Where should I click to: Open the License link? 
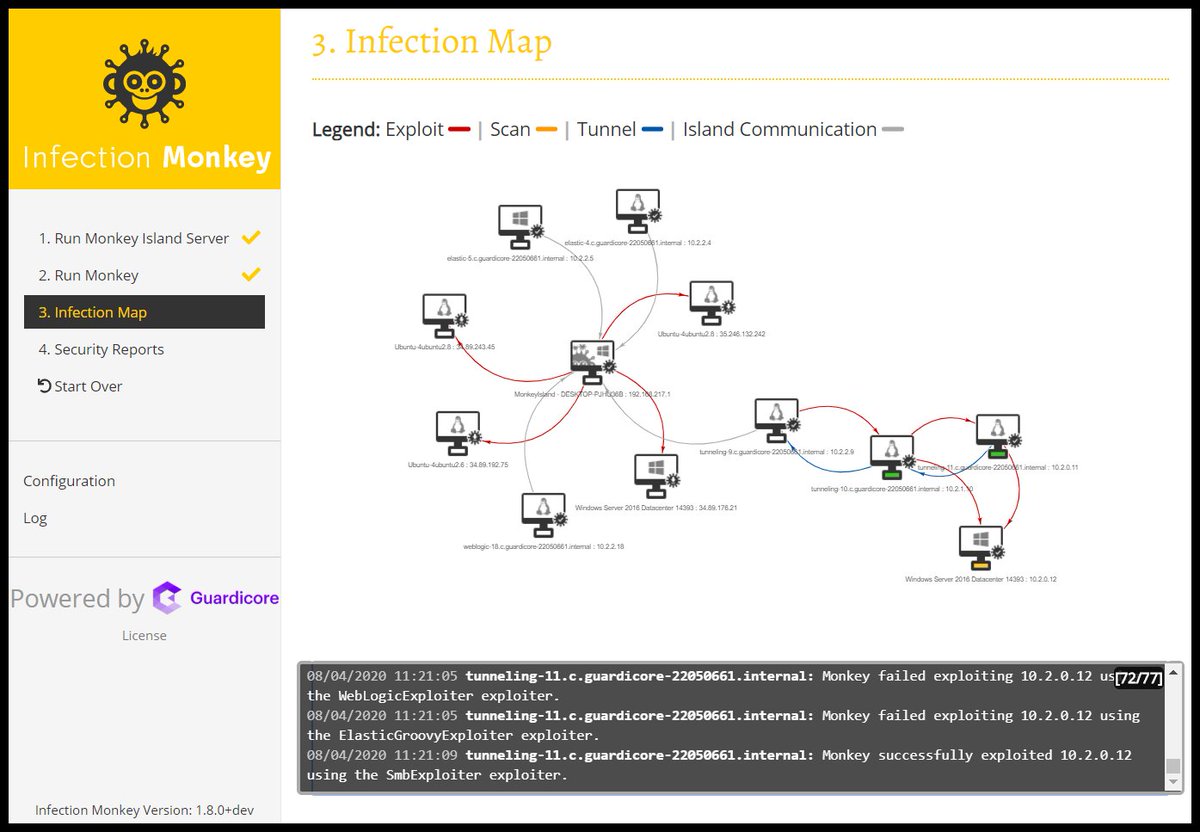pyautogui.click(x=144, y=635)
